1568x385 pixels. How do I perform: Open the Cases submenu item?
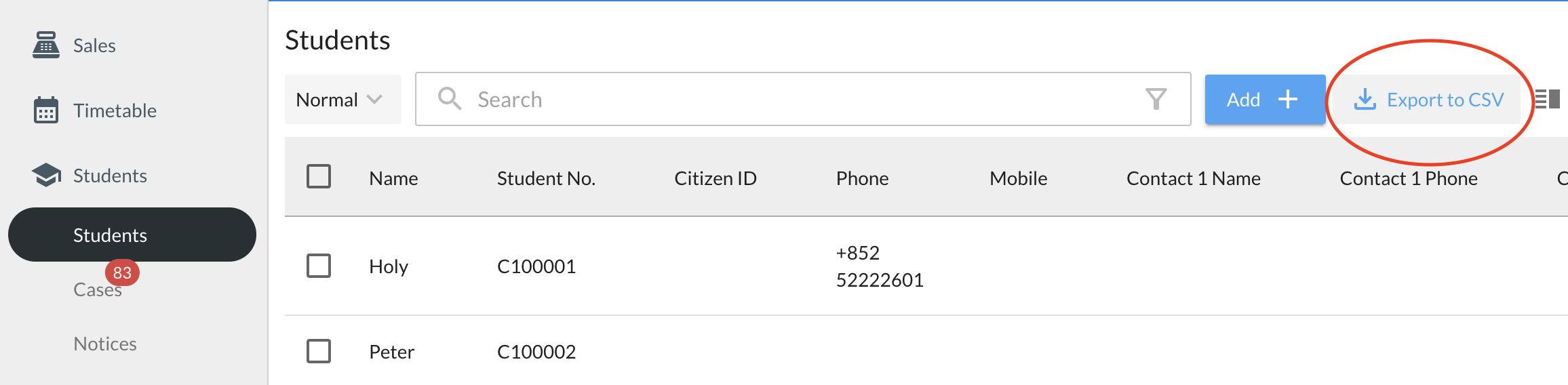[x=98, y=290]
